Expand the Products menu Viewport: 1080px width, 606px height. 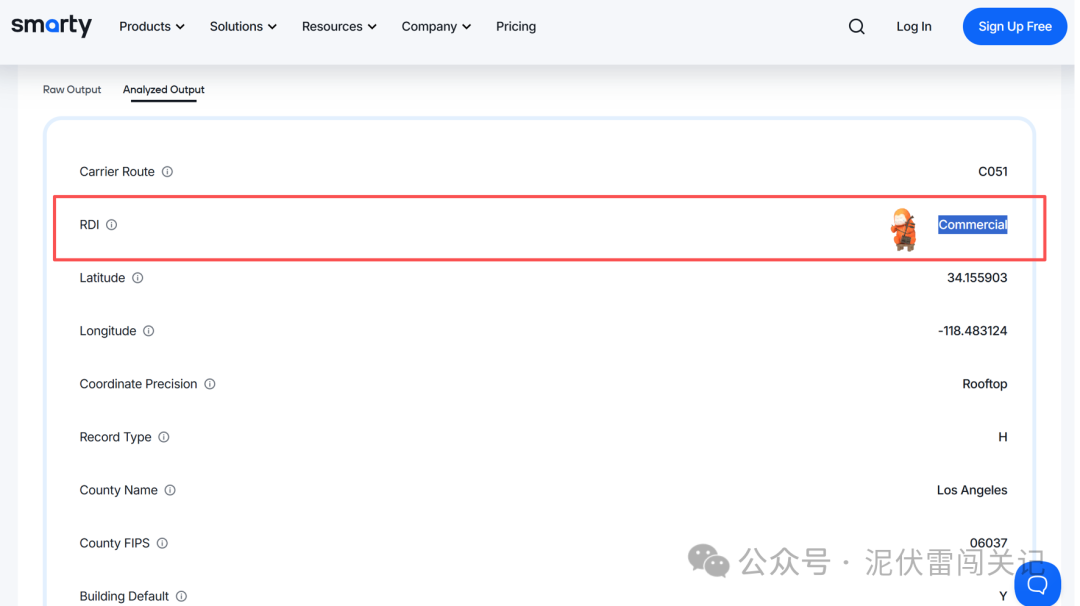pyautogui.click(x=152, y=26)
